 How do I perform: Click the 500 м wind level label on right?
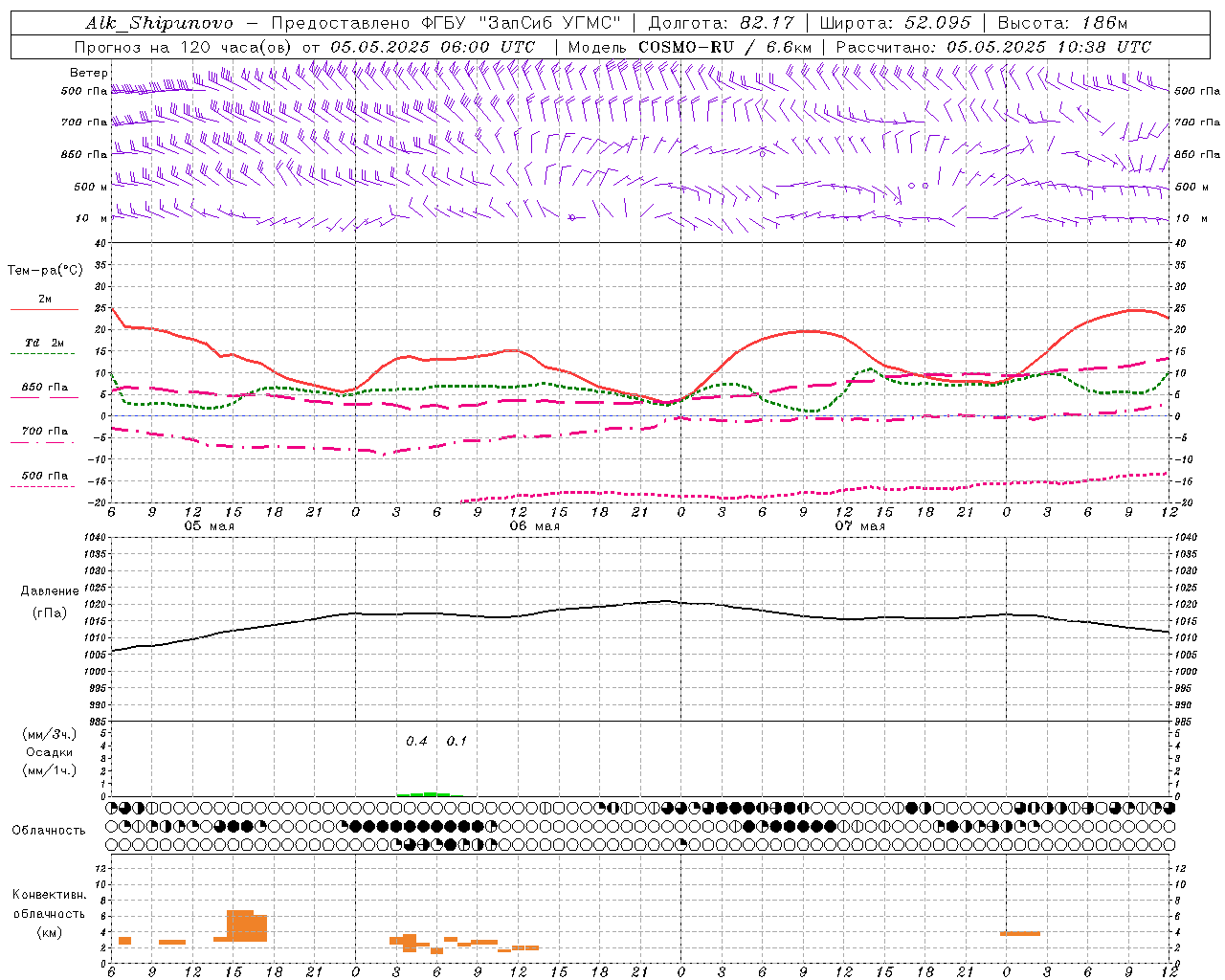1192,187
